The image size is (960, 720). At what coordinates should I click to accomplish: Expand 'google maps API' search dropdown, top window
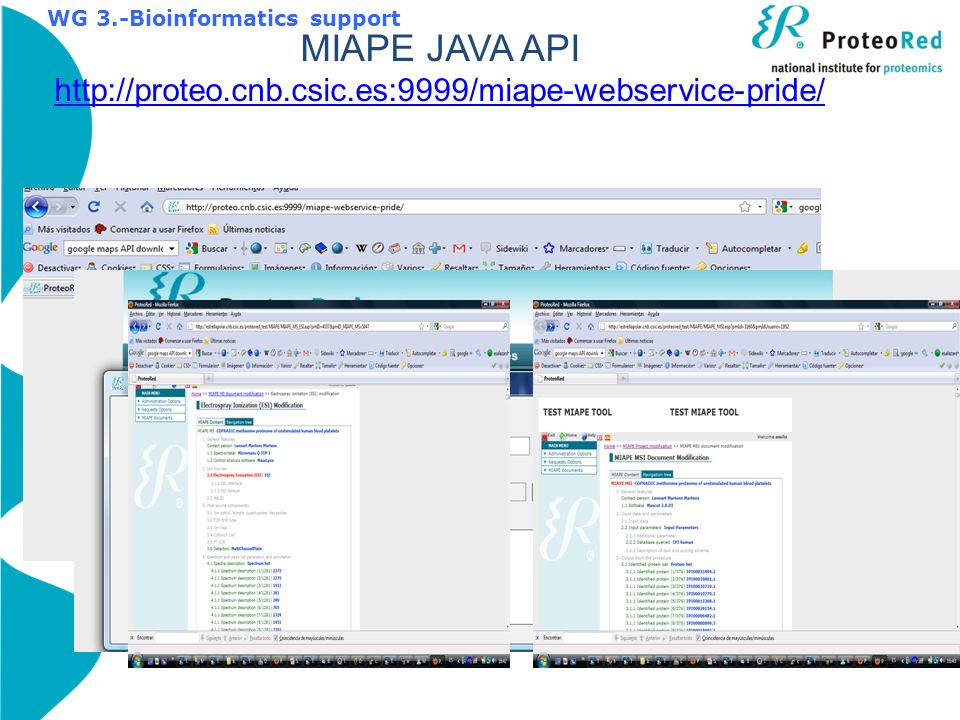tap(172, 249)
